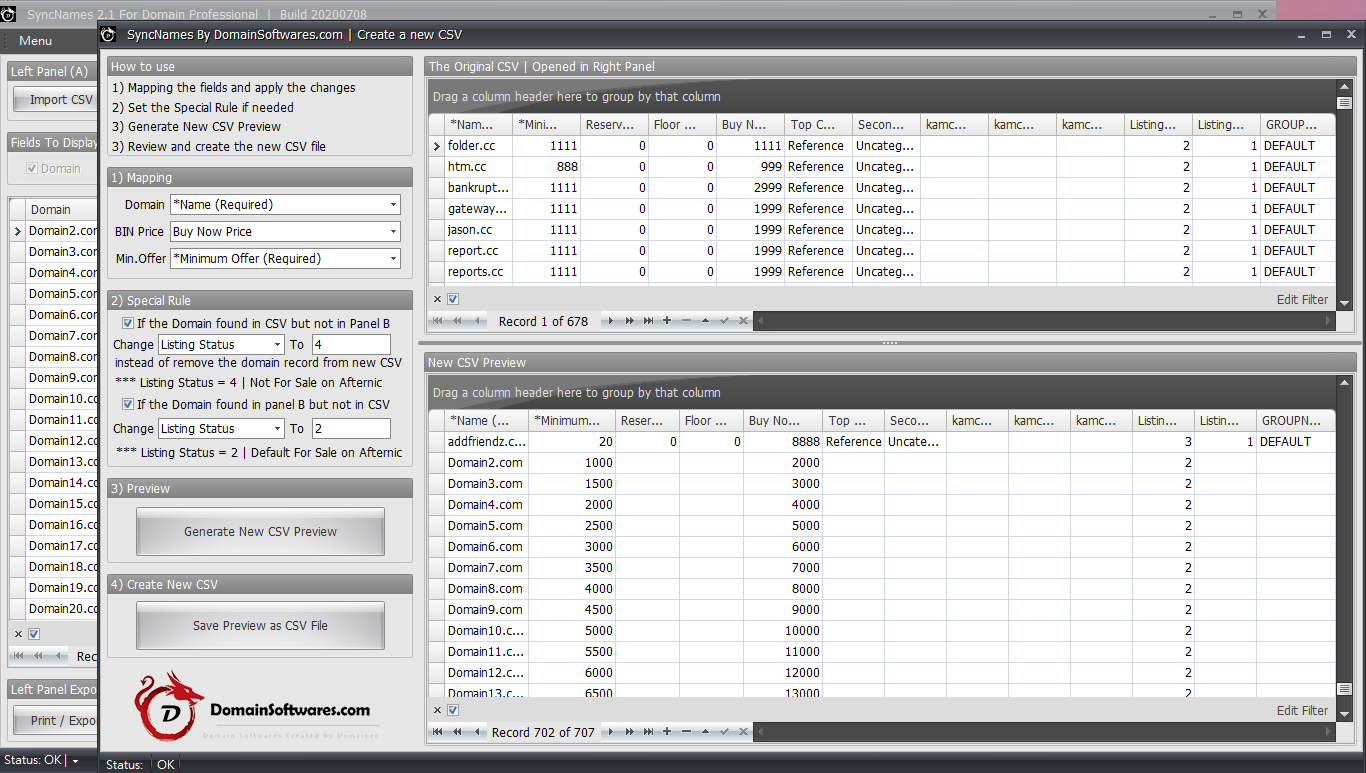Click edit triangle icon in New CSV Preview navigator
The width and height of the screenshot is (1366, 773).
[x=705, y=732]
